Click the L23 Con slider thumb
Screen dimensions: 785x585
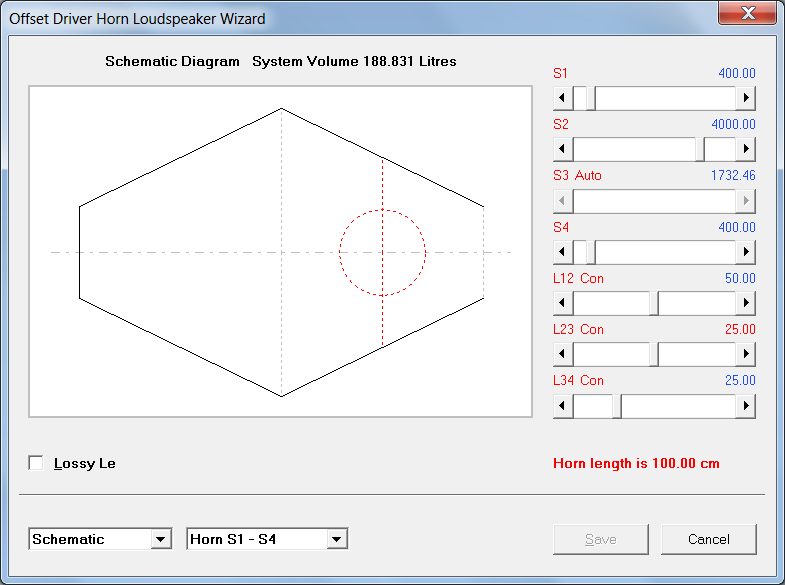click(x=654, y=354)
